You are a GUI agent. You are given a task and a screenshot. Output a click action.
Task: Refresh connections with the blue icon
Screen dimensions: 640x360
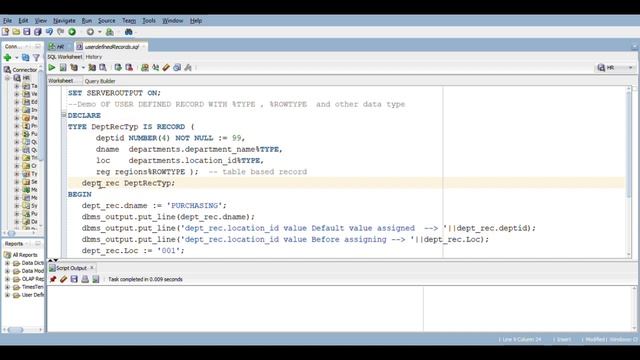[x=26, y=58]
